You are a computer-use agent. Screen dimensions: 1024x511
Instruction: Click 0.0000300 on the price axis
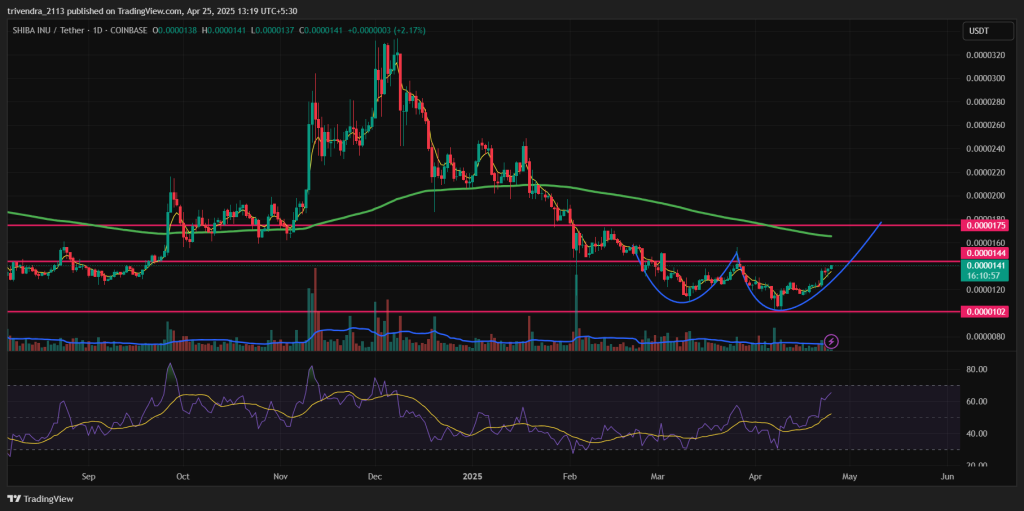(x=984, y=78)
